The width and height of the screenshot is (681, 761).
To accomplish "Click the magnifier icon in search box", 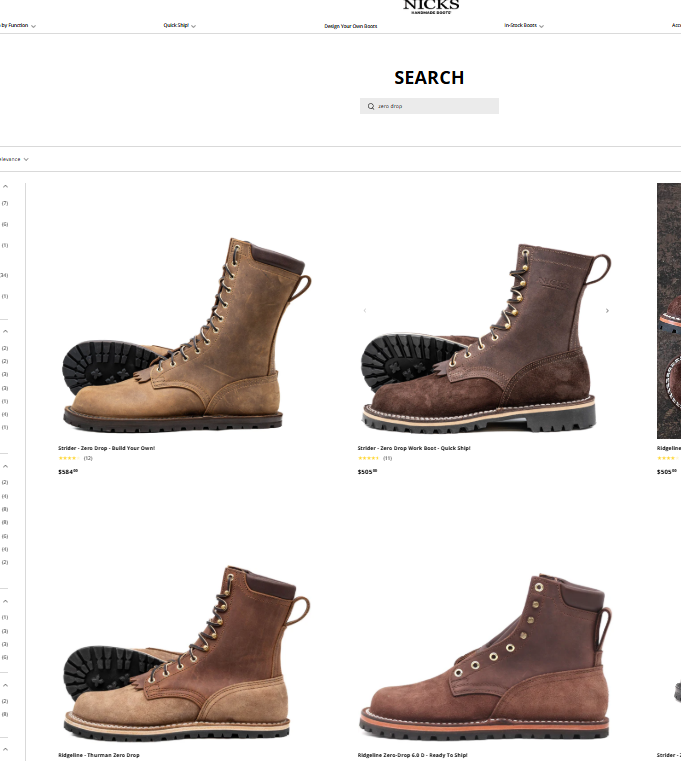I will point(371,106).
